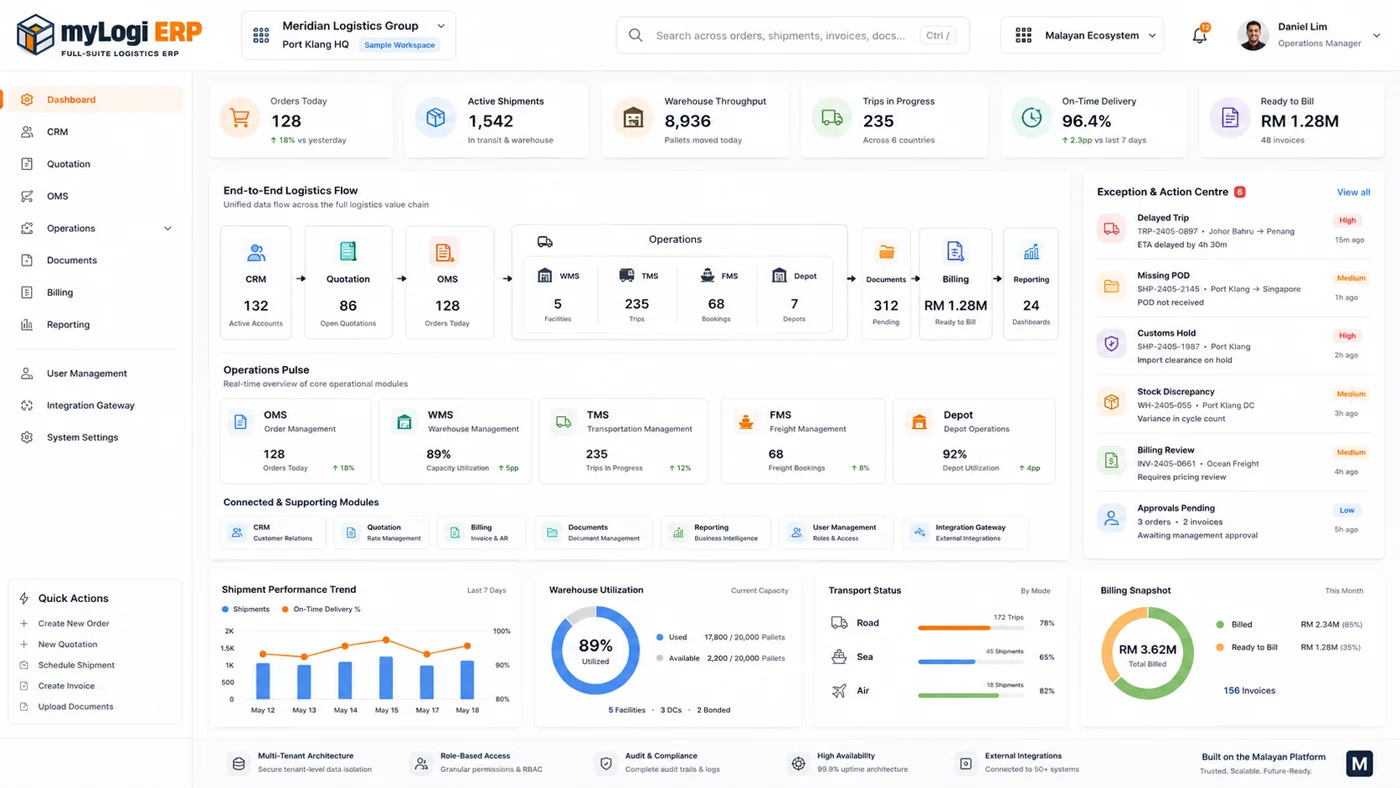The width and height of the screenshot is (1400, 788).
Task: Click Schedule Shipment quick action
Action: [76, 665]
